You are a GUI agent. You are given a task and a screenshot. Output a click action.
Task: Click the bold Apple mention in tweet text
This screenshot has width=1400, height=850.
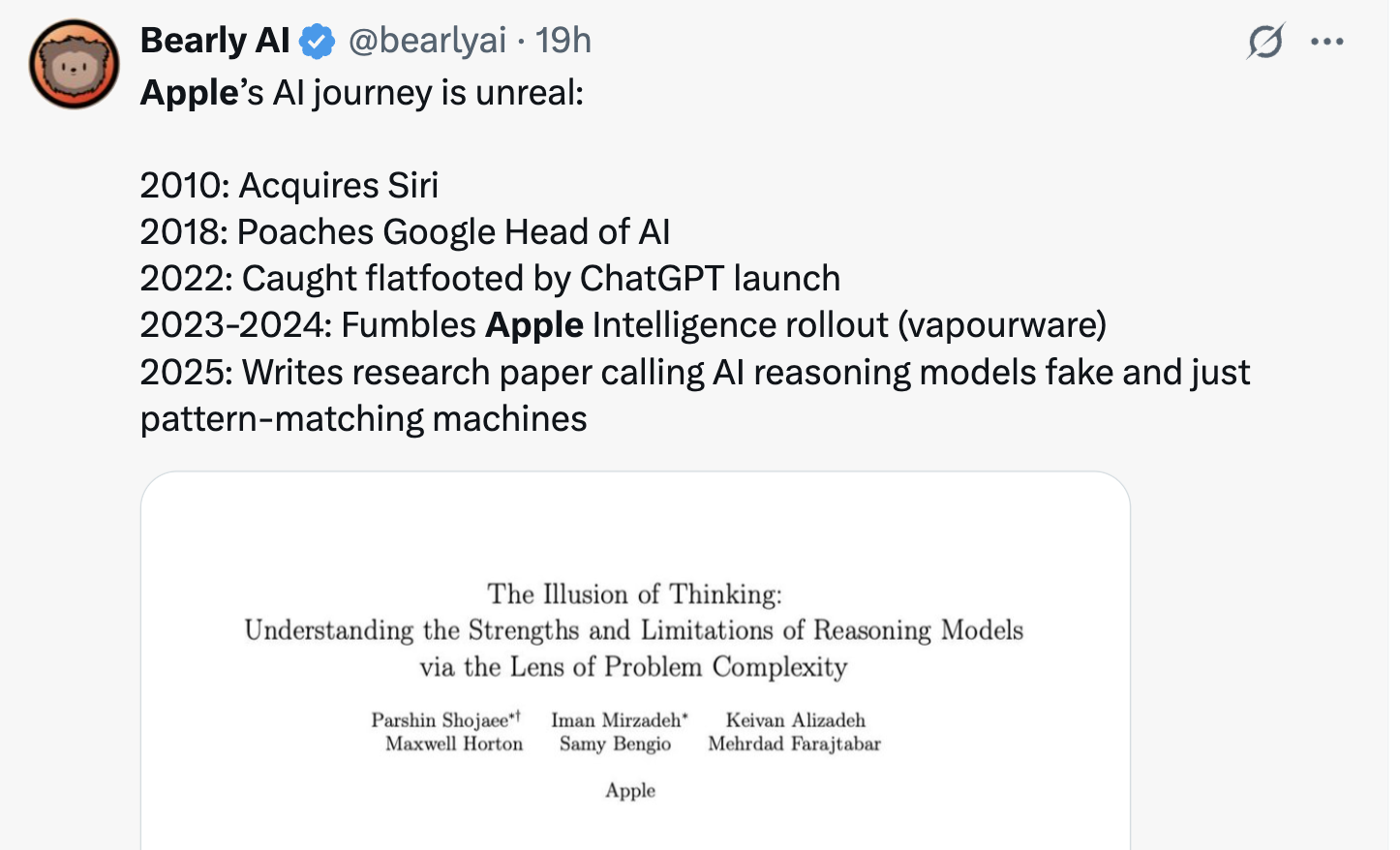190,92
